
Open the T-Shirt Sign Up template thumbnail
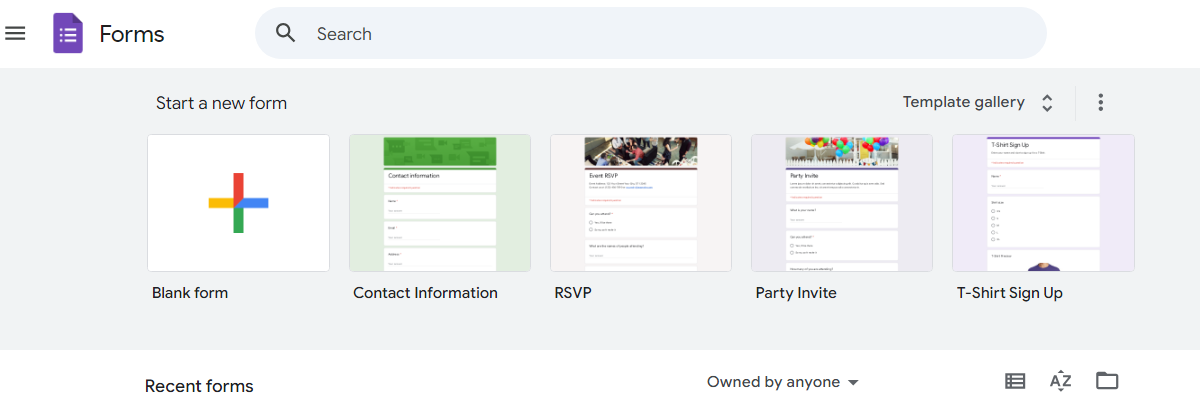pyautogui.click(x=1043, y=203)
